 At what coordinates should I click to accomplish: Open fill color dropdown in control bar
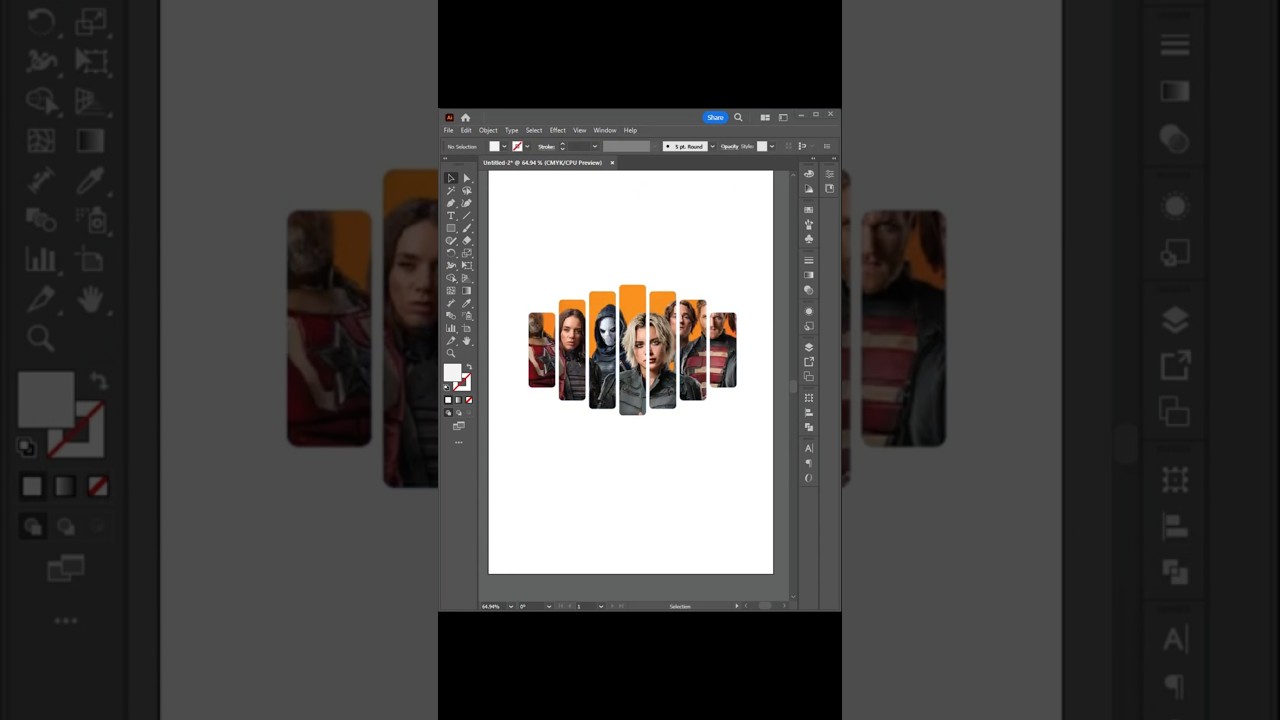[x=504, y=146]
